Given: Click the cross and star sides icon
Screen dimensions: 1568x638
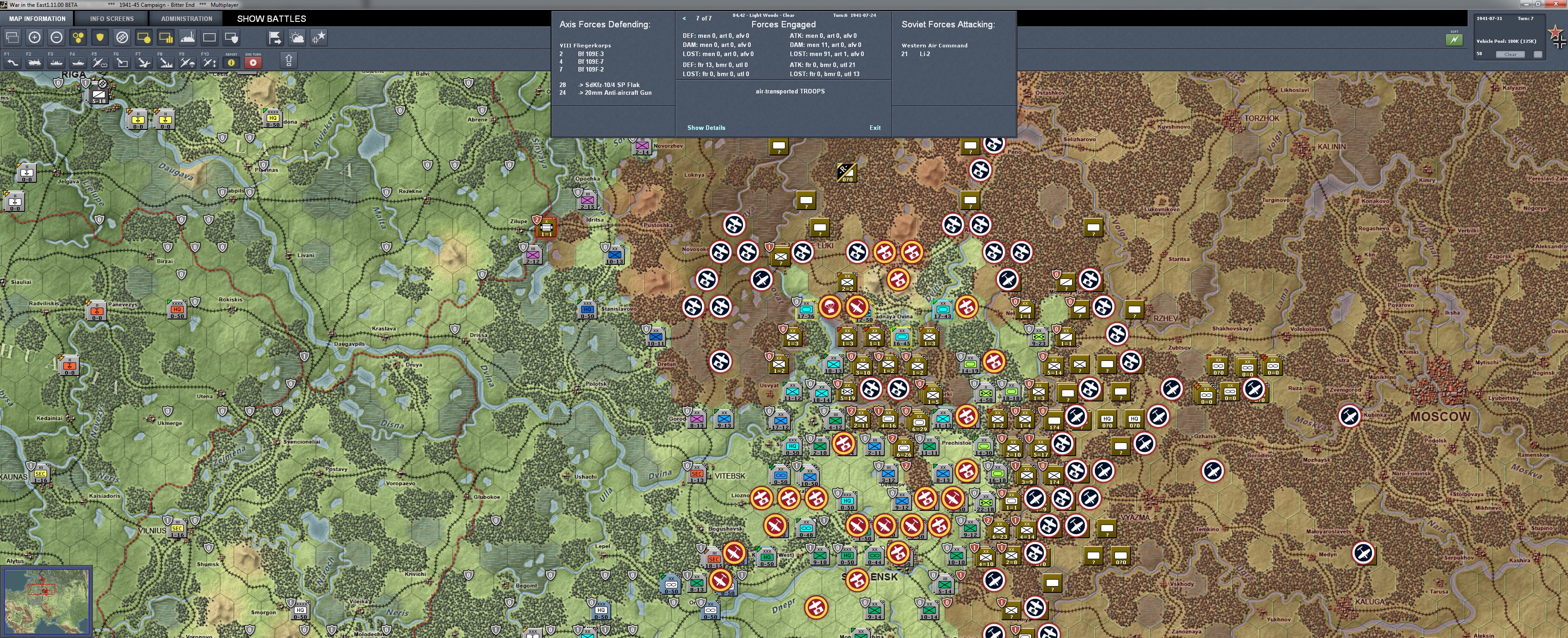Looking at the screenshot, I should point(319,38).
